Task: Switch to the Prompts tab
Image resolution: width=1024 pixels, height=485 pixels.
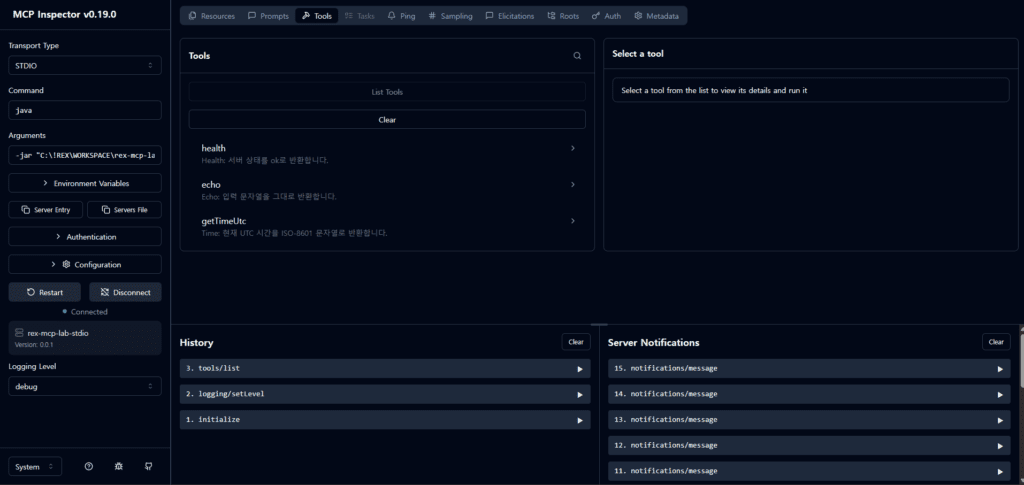Action: pyautogui.click(x=268, y=16)
